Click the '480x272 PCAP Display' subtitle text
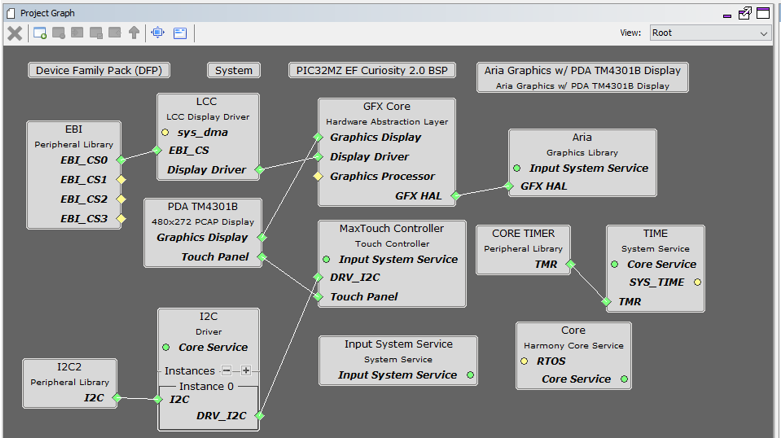The height and width of the screenshot is (445, 783). (x=203, y=222)
